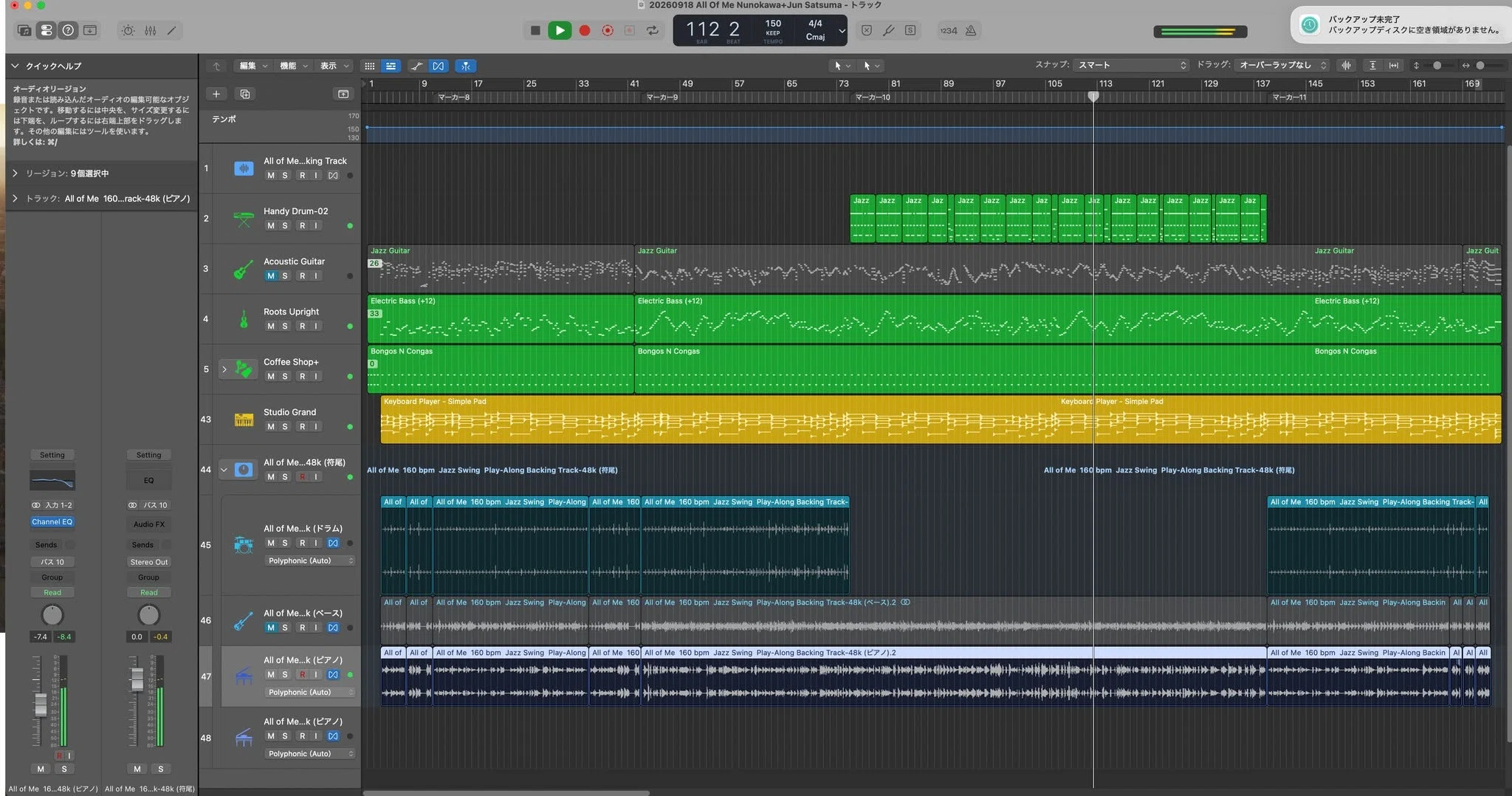1512x796 pixels.
Task: Click the Play button in transport
Action: pyautogui.click(x=560, y=30)
